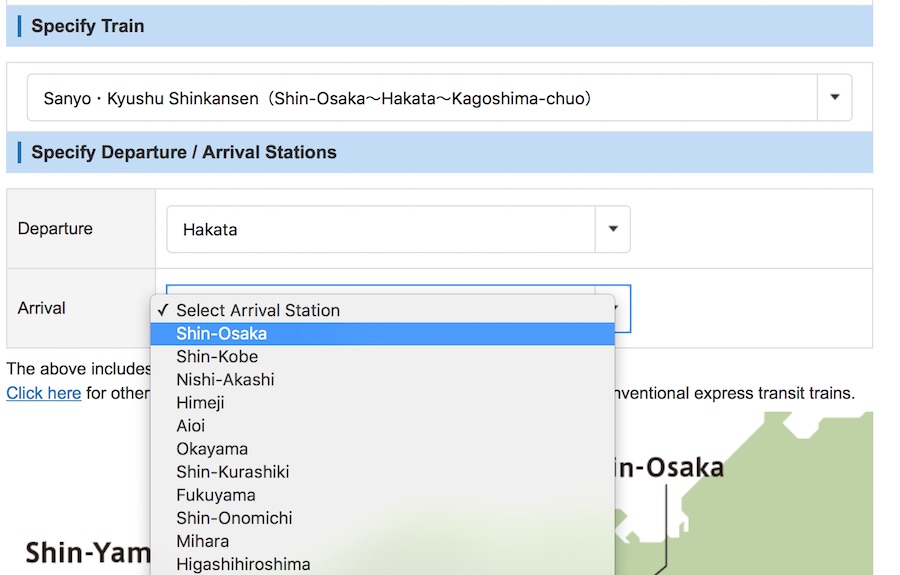
Task: Select Higashihiroshima from the arrival list
Action: coord(243,564)
